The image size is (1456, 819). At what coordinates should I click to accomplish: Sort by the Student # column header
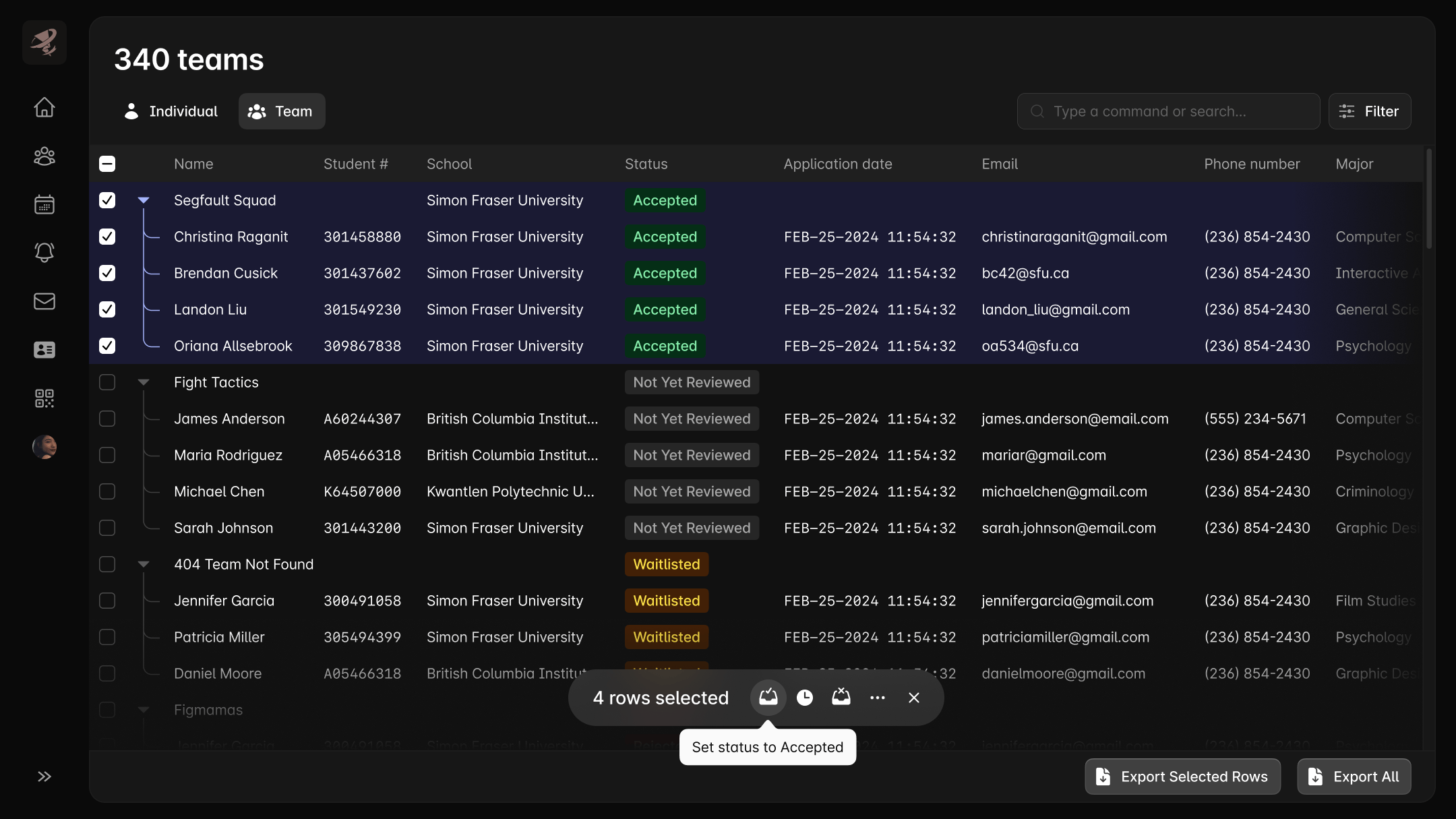point(356,164)
